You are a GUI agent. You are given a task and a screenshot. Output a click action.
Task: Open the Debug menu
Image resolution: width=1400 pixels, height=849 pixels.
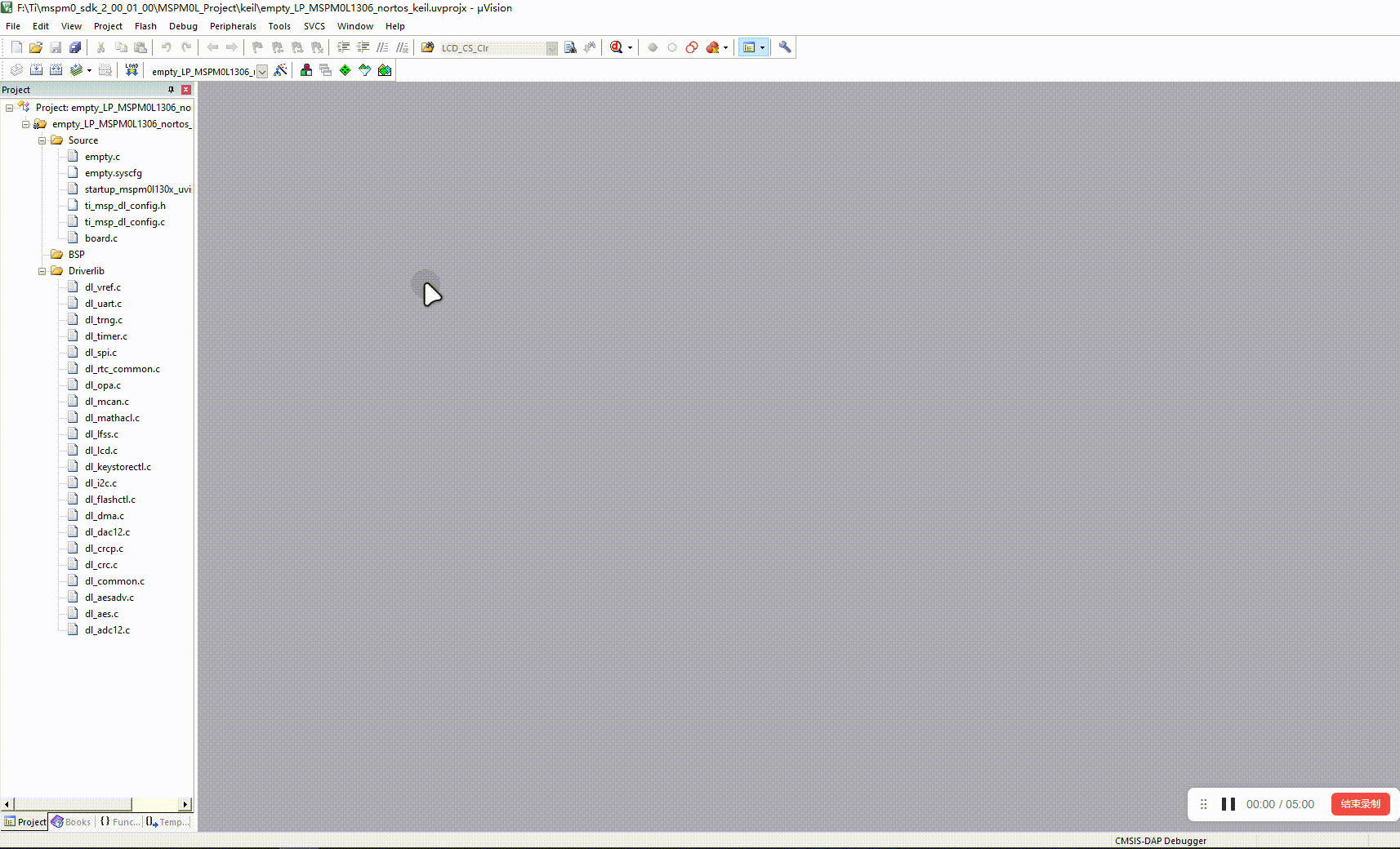[183, 26]
